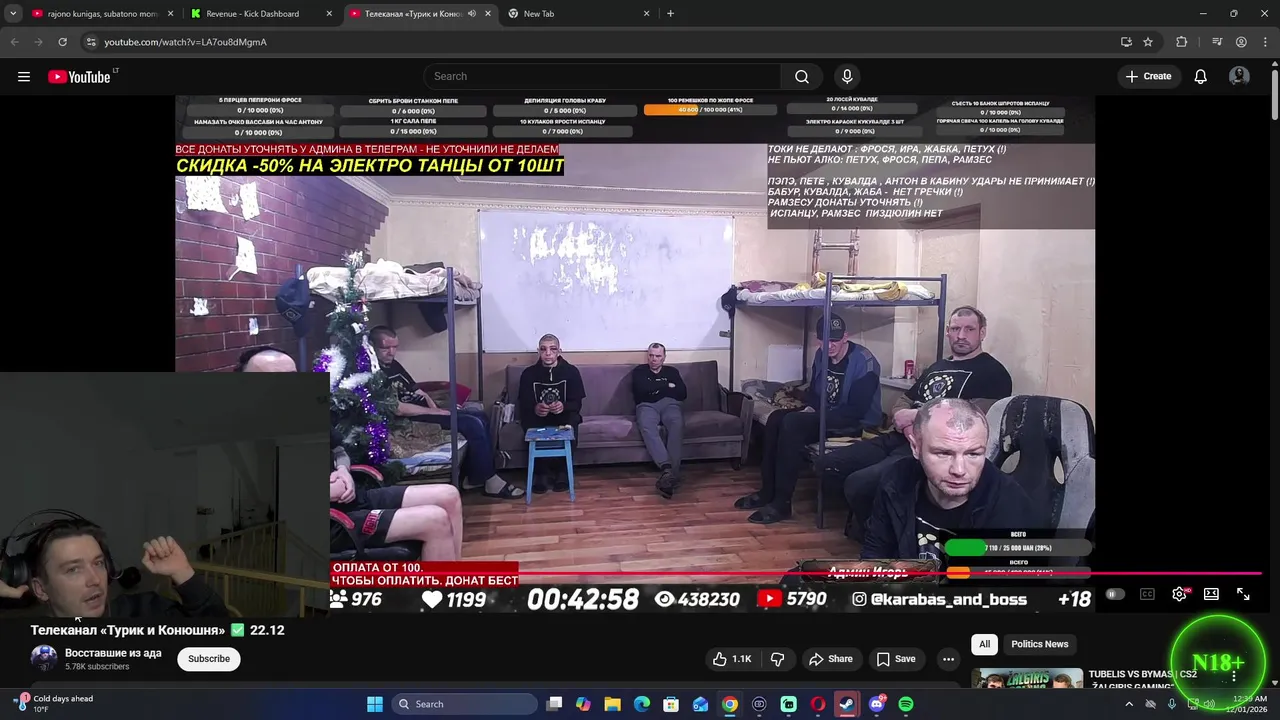Open the video player settings gear
1280x720 pixels.
coord(1180,594)
